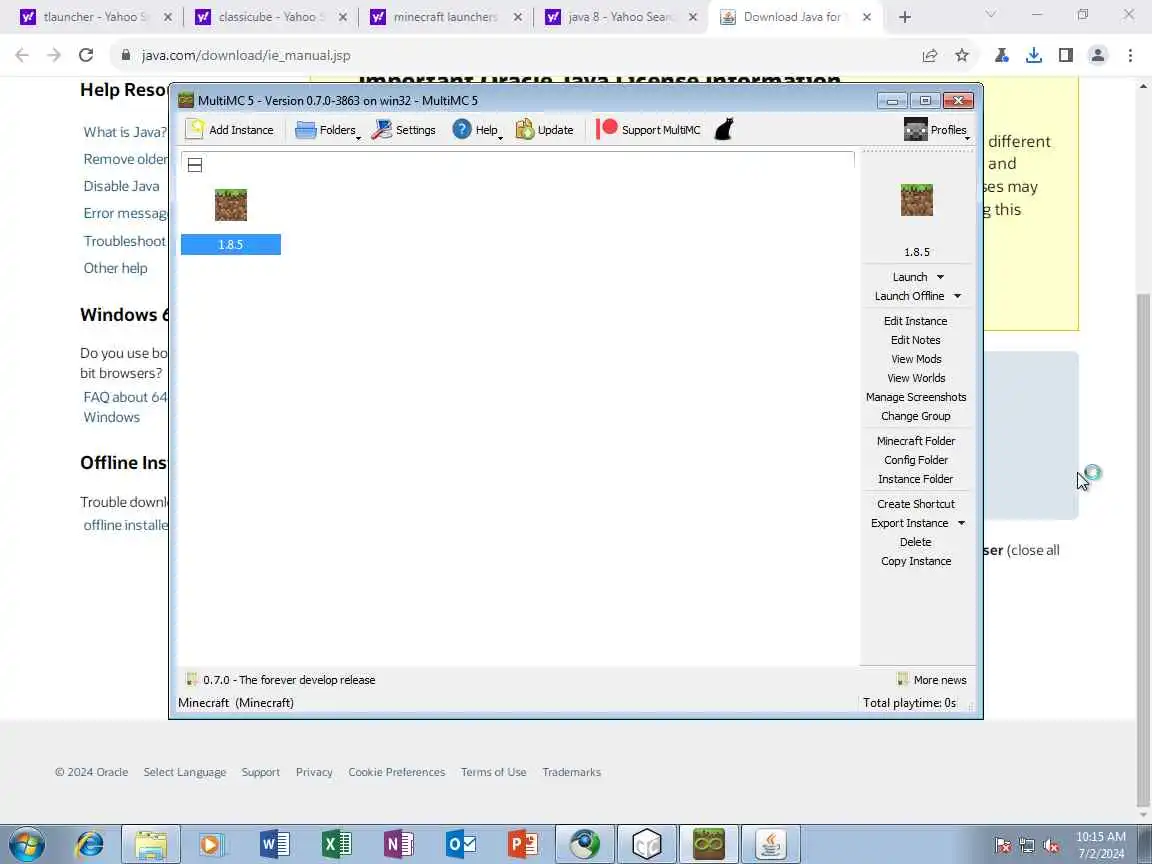
Task: Close the Download Java tab
Action: coord(867,17)
